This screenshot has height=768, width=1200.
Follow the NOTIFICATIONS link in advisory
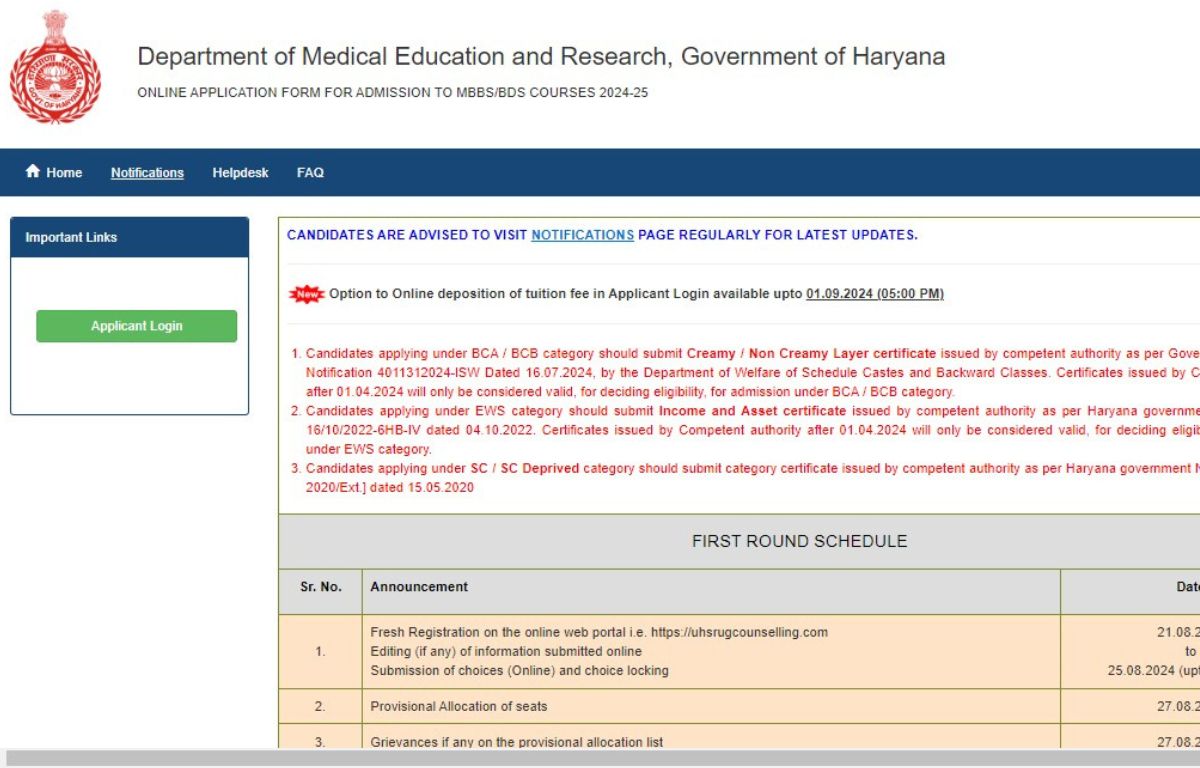point(582,235)
